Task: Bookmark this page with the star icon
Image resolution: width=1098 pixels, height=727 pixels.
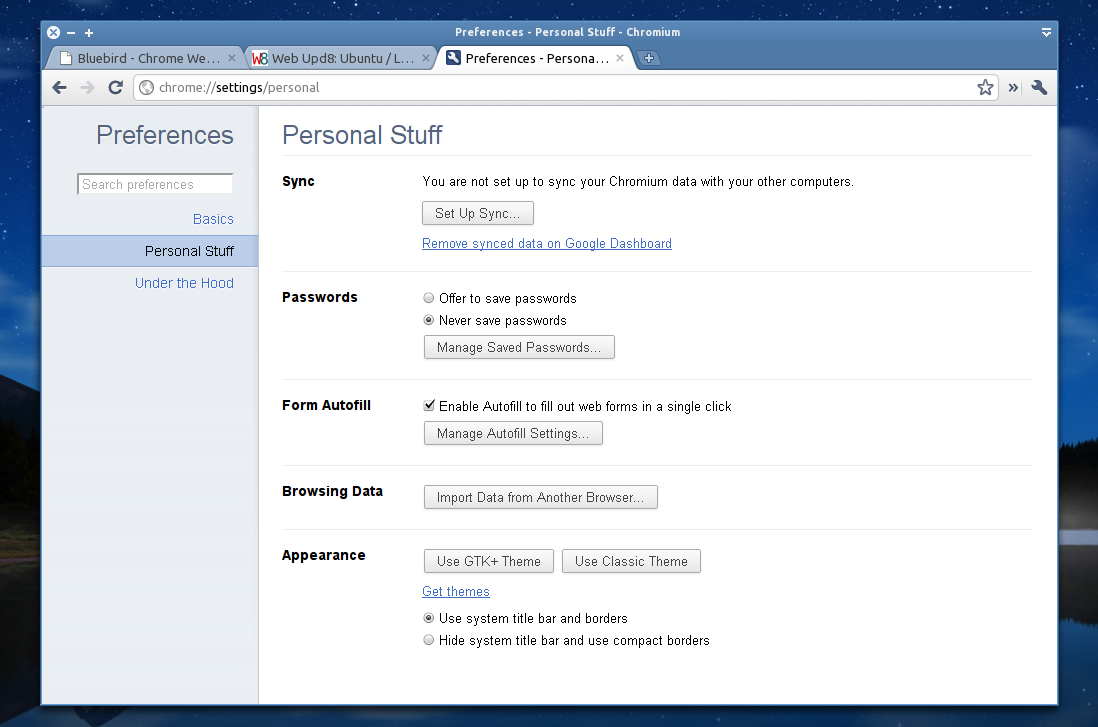Action: pos(985,88)
